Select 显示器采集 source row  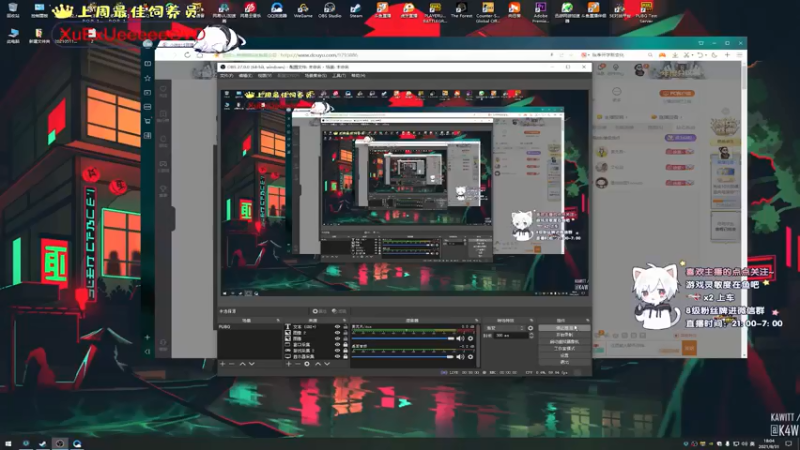click(316, 357)
